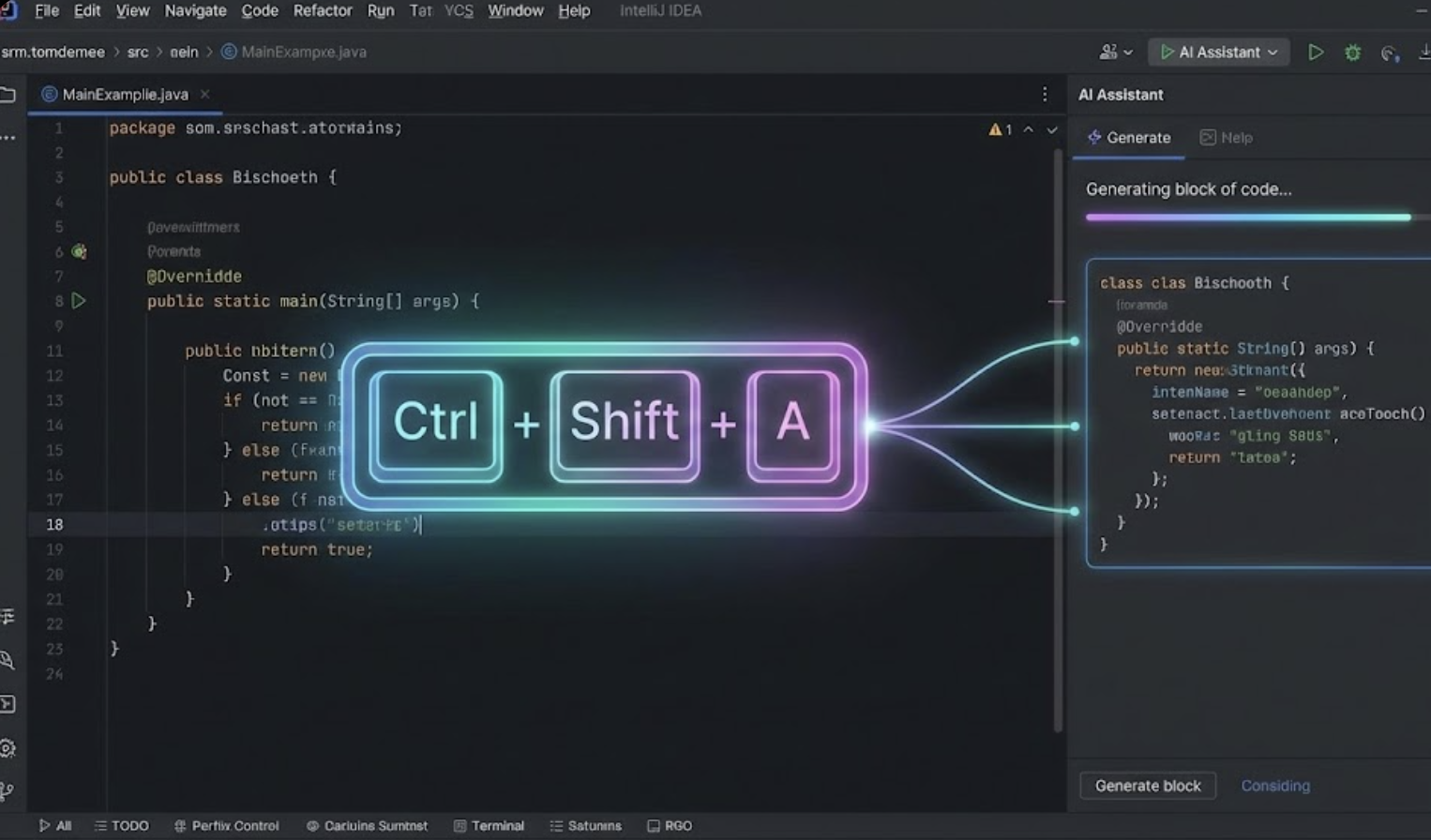Screen dimensions: 1431x840
Task: Close the MainExample.java editor tab
Action: [x=204, y=95]
